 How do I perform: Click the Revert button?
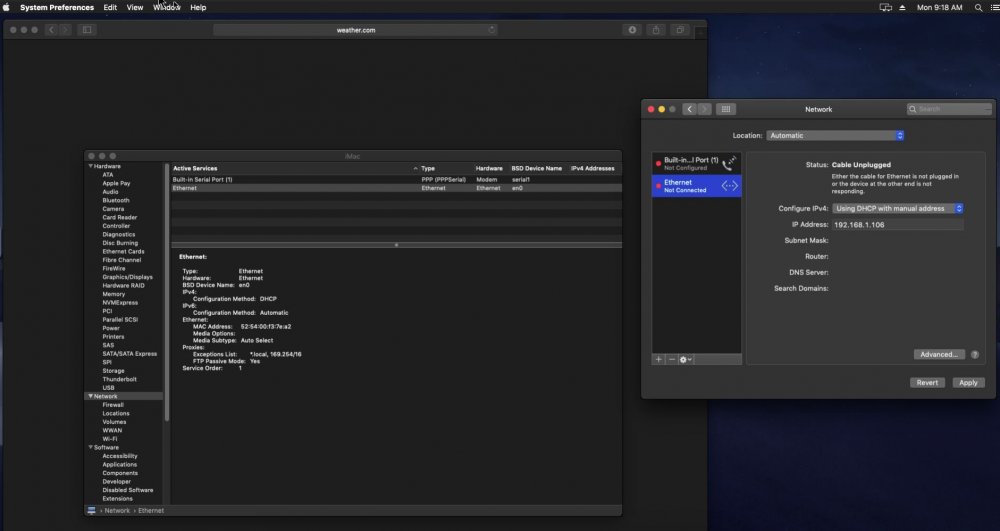click(x=927, y=382)
